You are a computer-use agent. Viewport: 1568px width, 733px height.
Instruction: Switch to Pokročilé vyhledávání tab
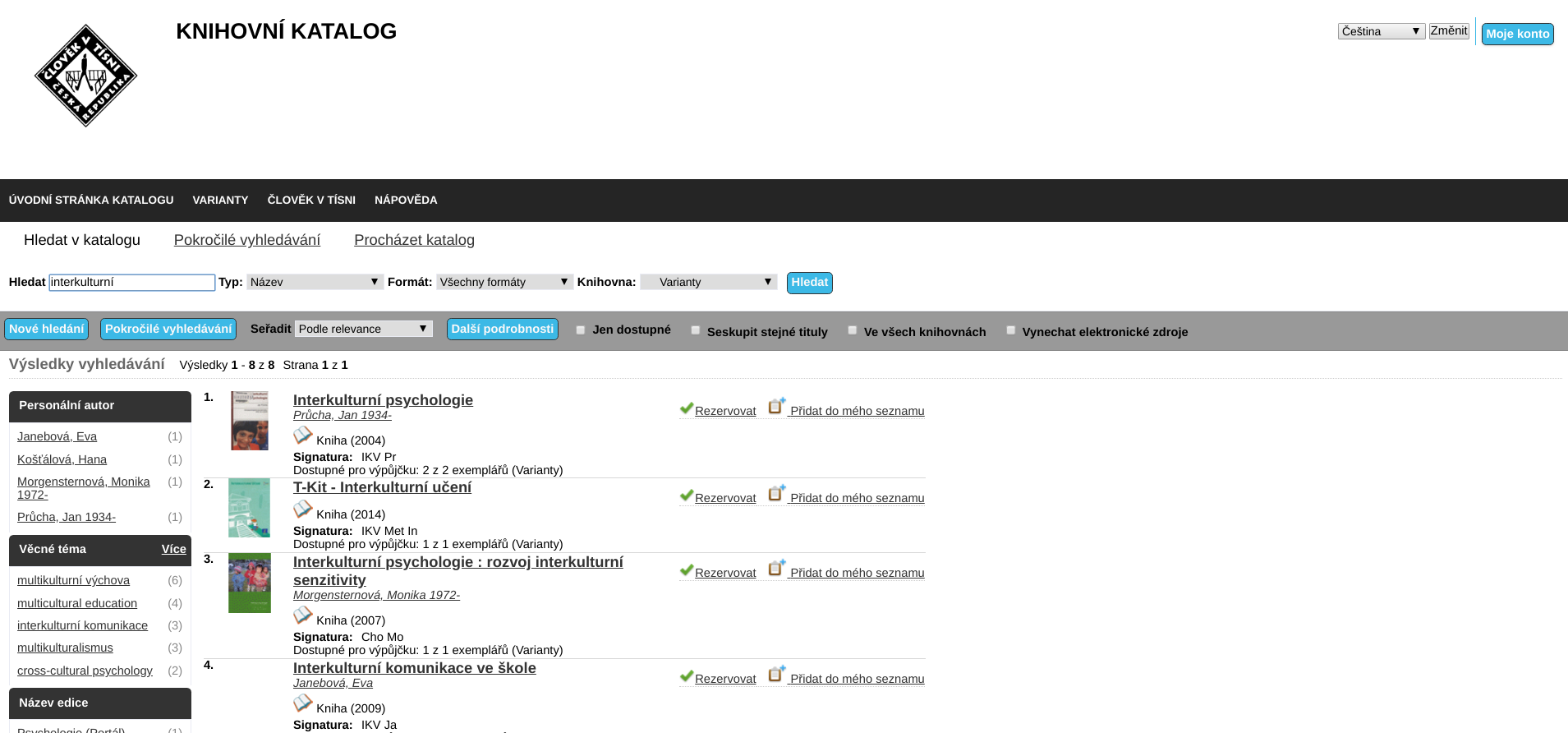(x=246, y=240)
